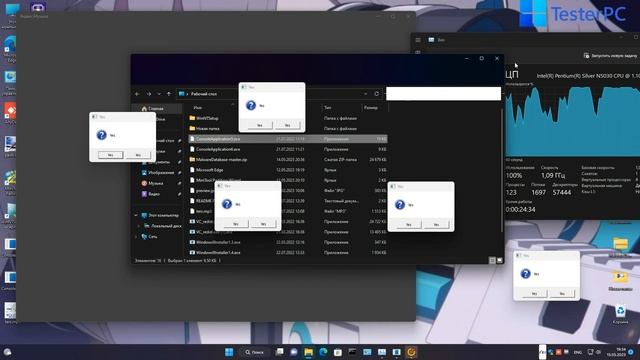Open recent locations dropdown arrow in Explorer
640x360 pixels.
click(x=159, y=94)
